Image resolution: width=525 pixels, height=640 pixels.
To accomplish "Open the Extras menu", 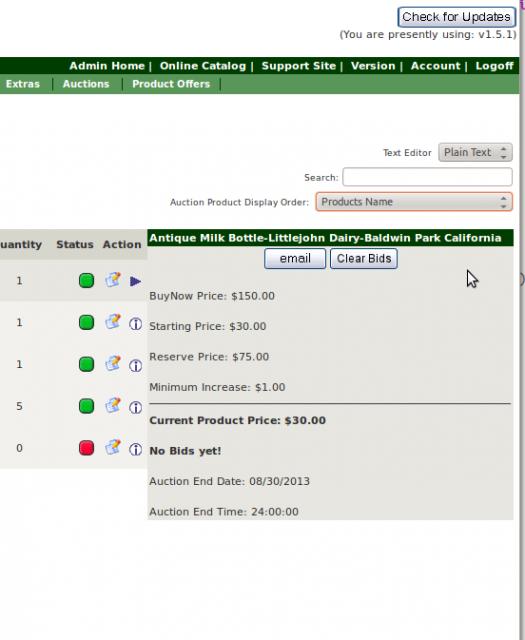I will 23,84.
